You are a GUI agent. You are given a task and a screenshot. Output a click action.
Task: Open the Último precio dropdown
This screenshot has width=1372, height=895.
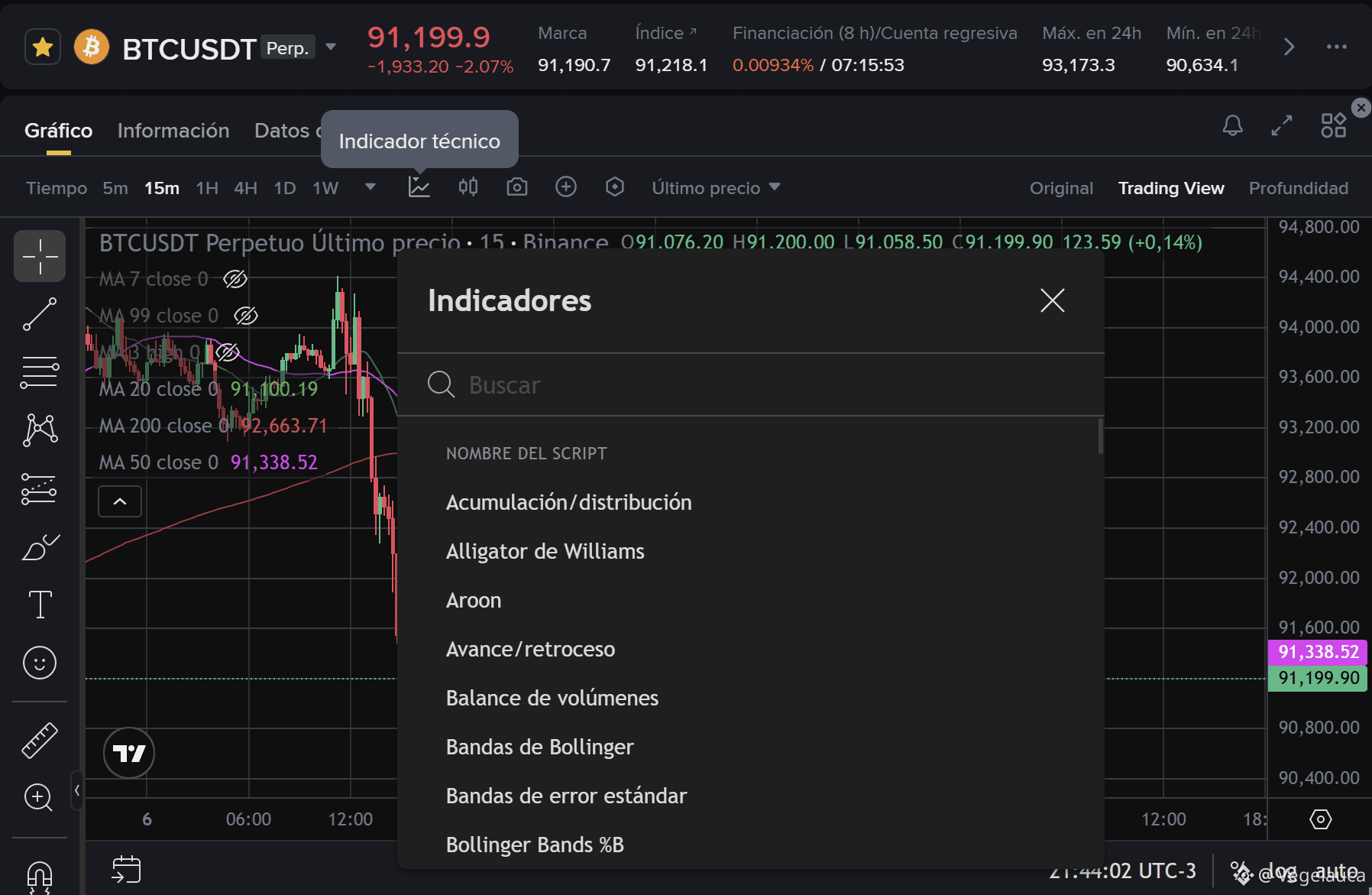[x=715, y=188]
